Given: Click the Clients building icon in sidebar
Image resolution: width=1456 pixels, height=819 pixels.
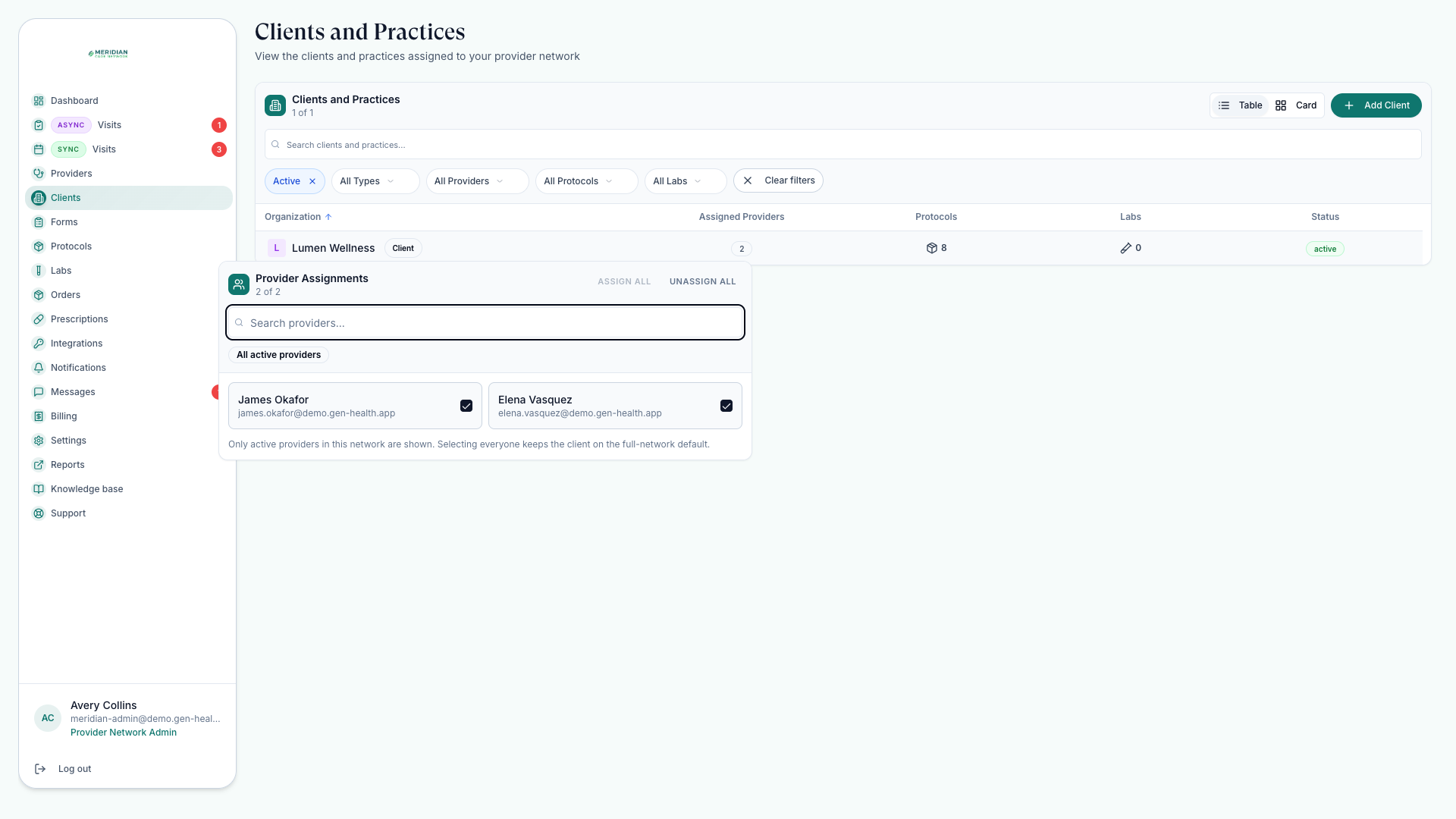Looking at the screenshot, I should tap(39, 198).
